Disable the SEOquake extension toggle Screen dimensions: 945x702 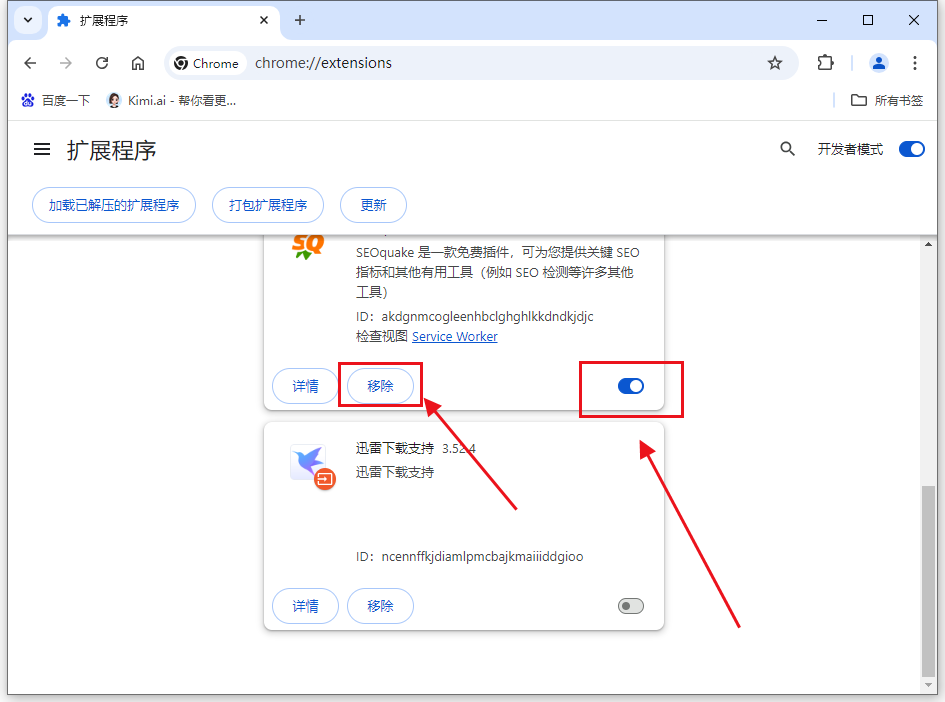click(x=630, y=386)
